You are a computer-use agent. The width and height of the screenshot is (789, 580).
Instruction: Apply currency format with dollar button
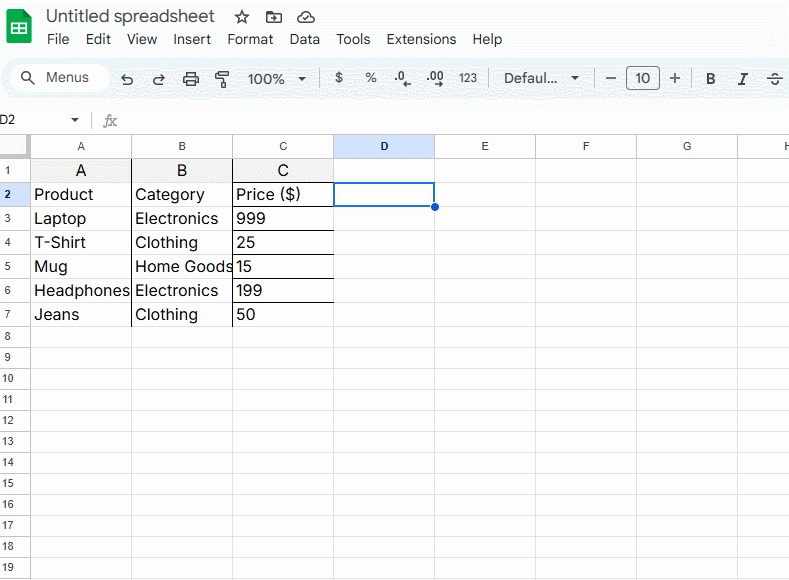pyautogui.click(x=339, y=78)
